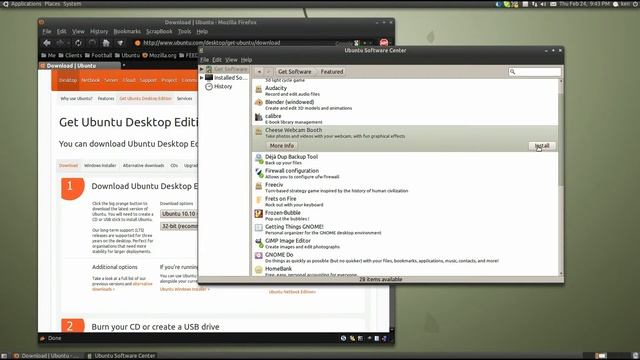Click the Frets on Fire icon
The width and height of the screenshot is (640, 360).
258,201
